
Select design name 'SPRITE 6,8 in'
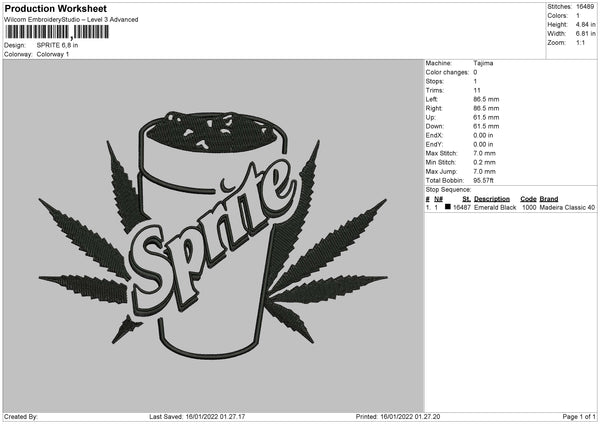(x=57, y=45)
